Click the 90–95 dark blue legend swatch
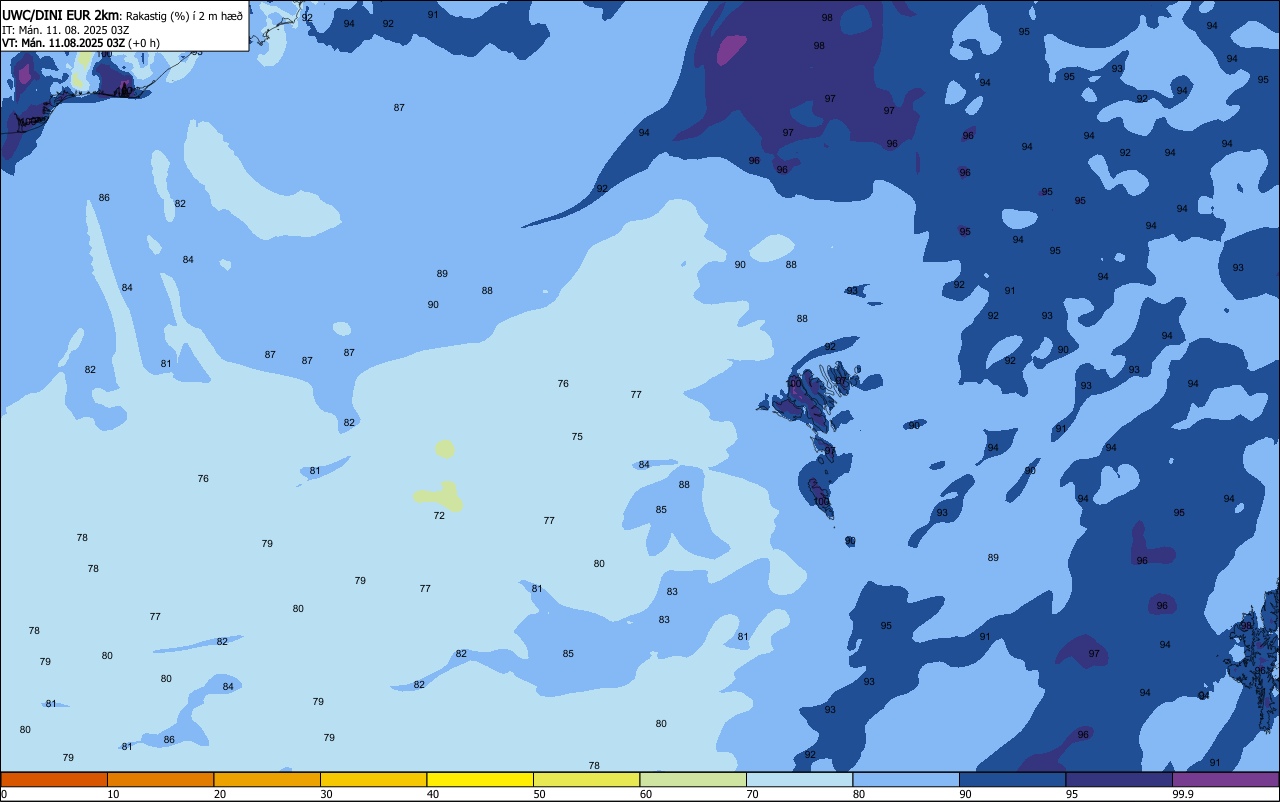This screenshot has height=802, width=1280. (1012, 779)
